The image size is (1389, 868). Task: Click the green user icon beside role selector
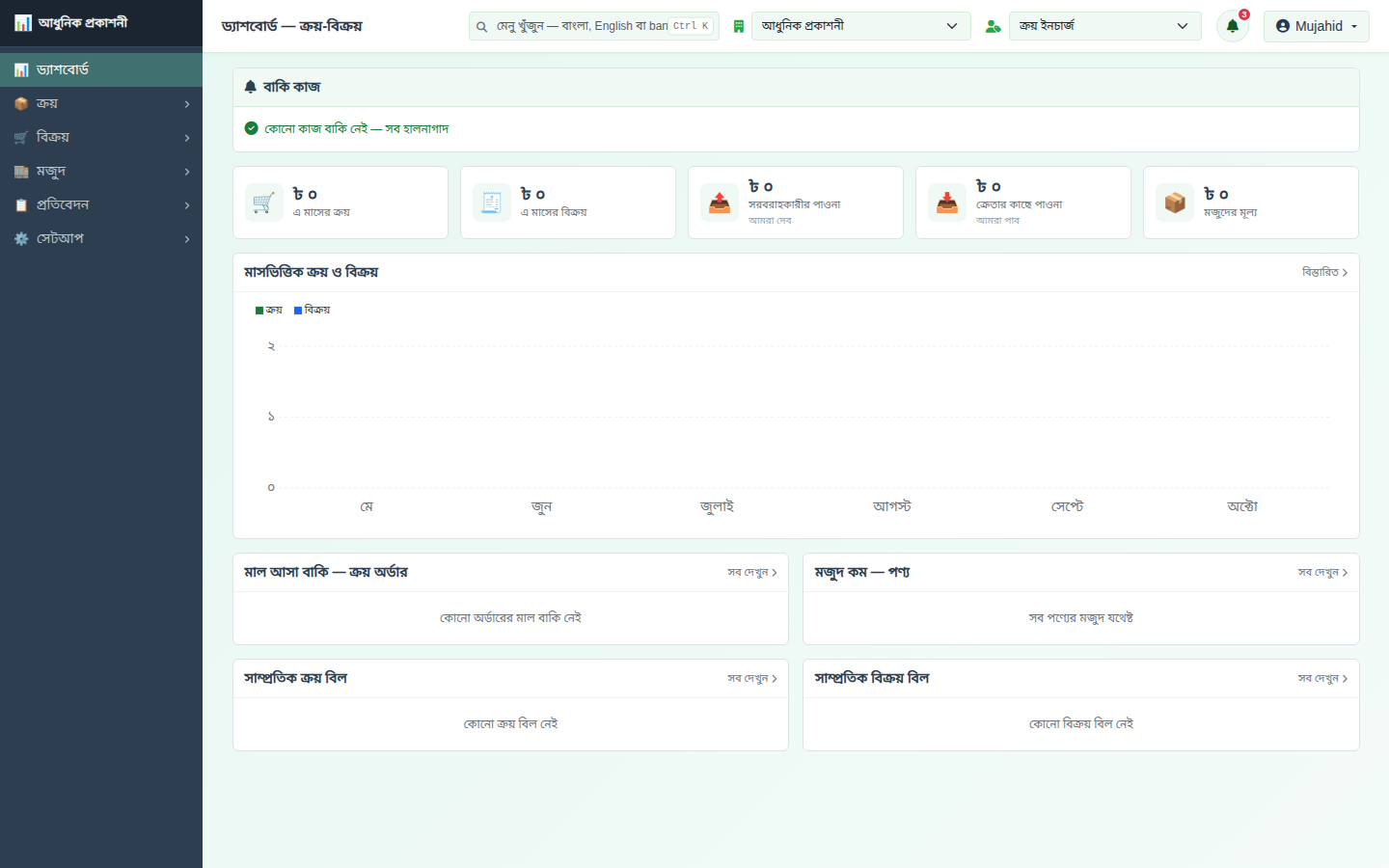coord(993,27)
